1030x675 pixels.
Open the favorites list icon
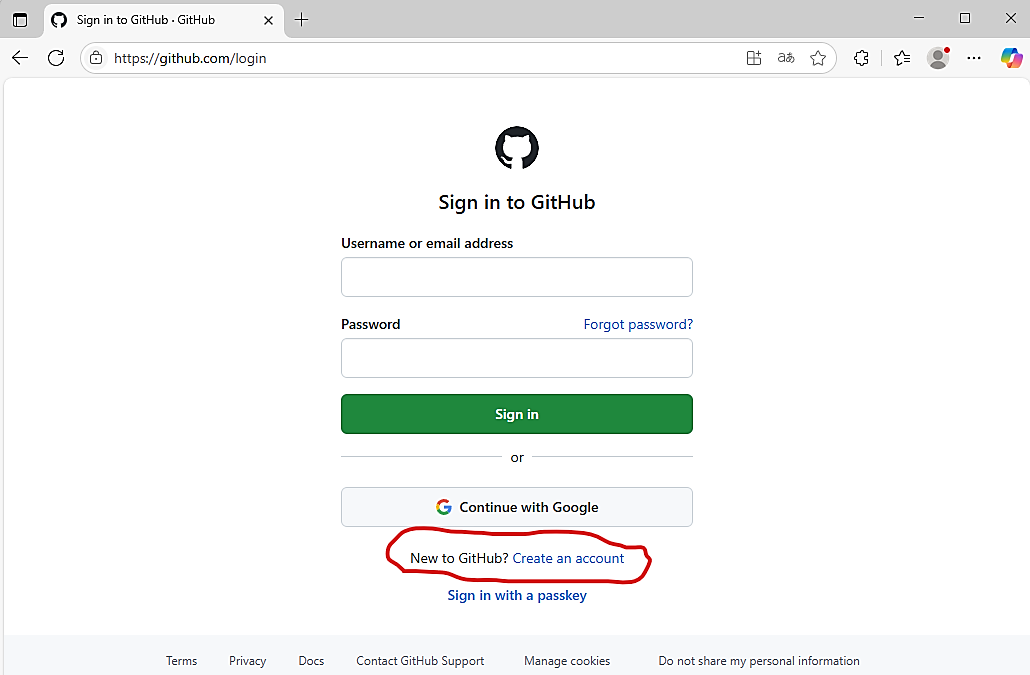902,58
